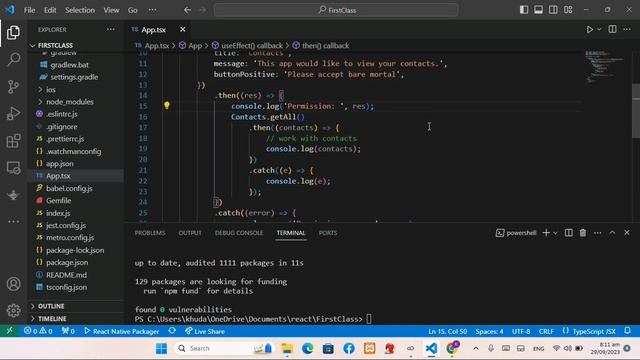Go back with the navigation arrow
The height and width of the screenshot is (360, 640).
pyautogui.click(x=187, y=10)
